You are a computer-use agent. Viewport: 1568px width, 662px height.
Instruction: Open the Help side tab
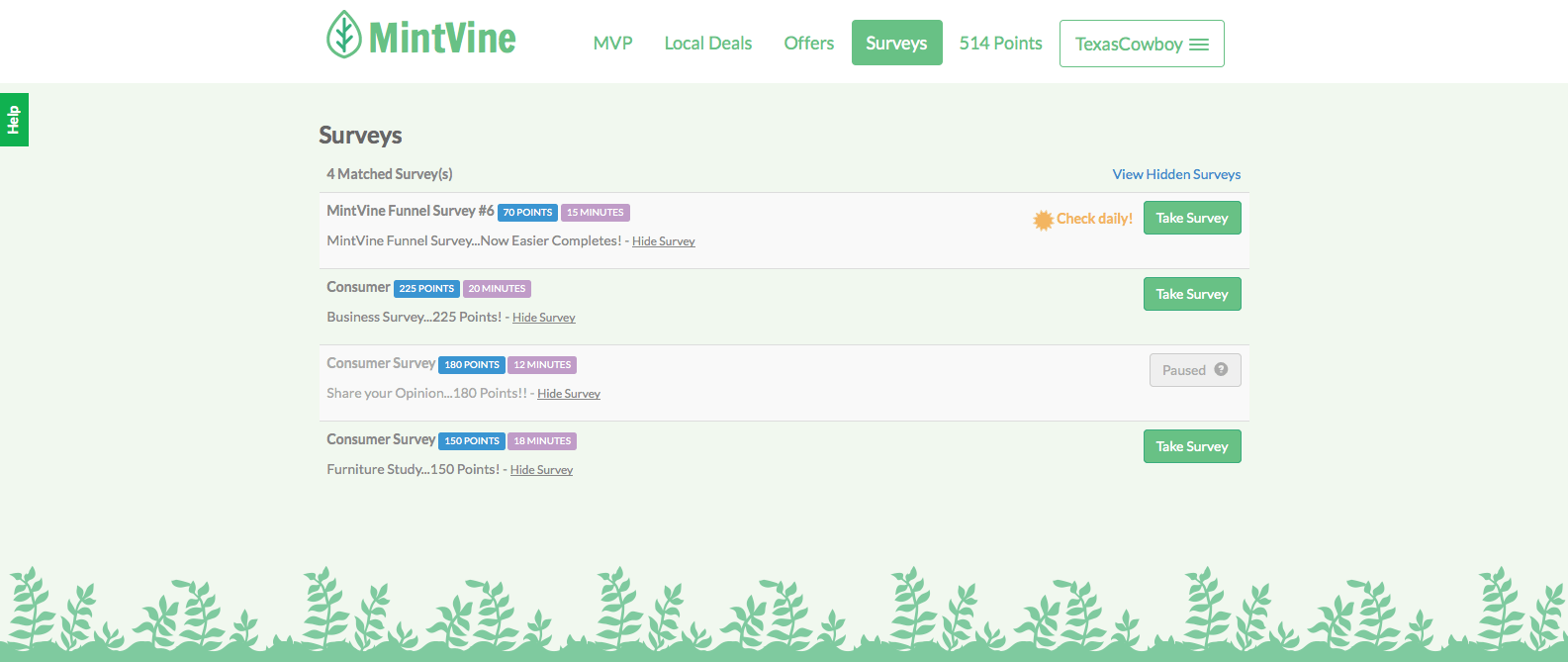(14, 120)
